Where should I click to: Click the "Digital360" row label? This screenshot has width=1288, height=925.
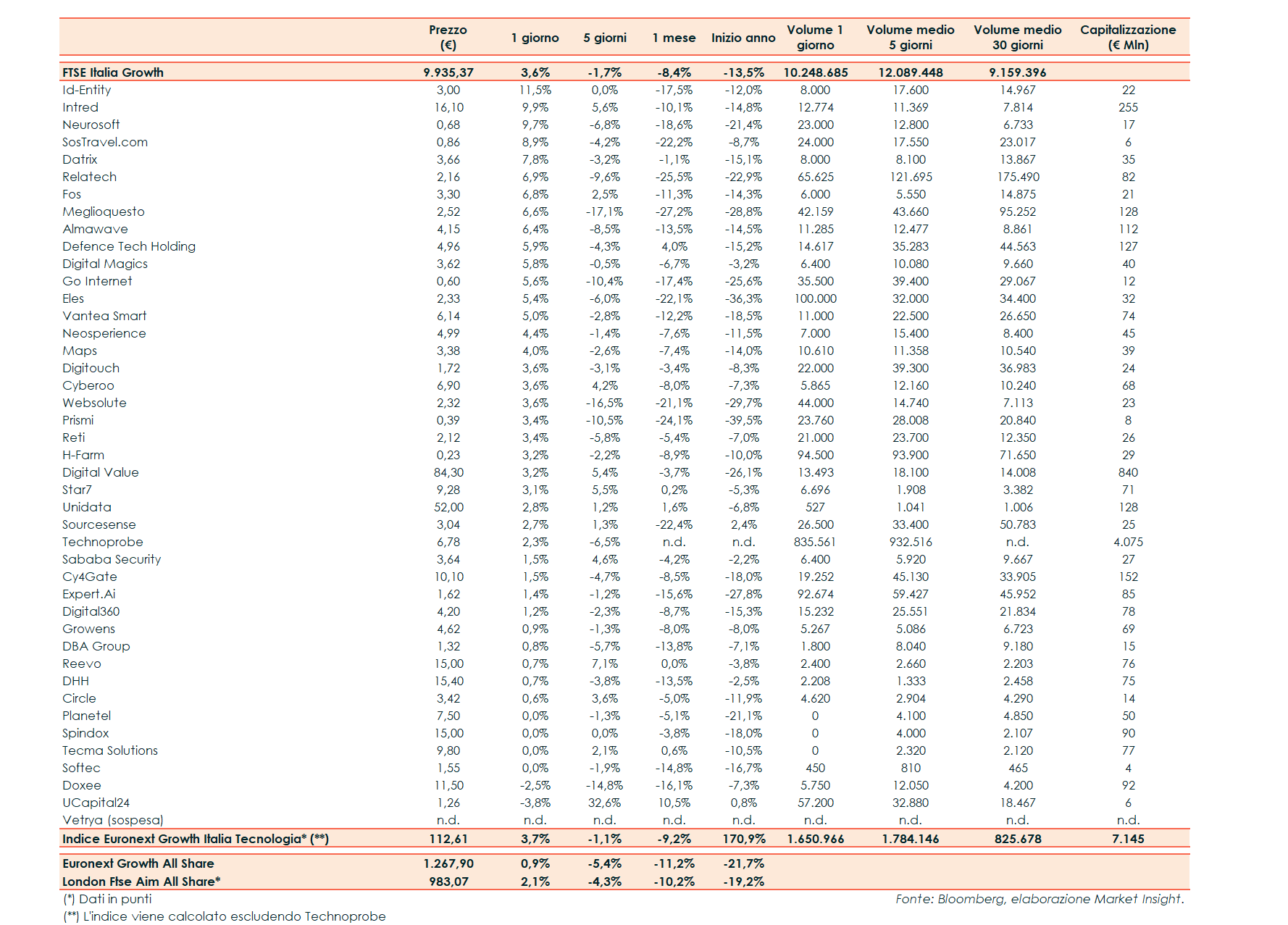coord(91,611)
